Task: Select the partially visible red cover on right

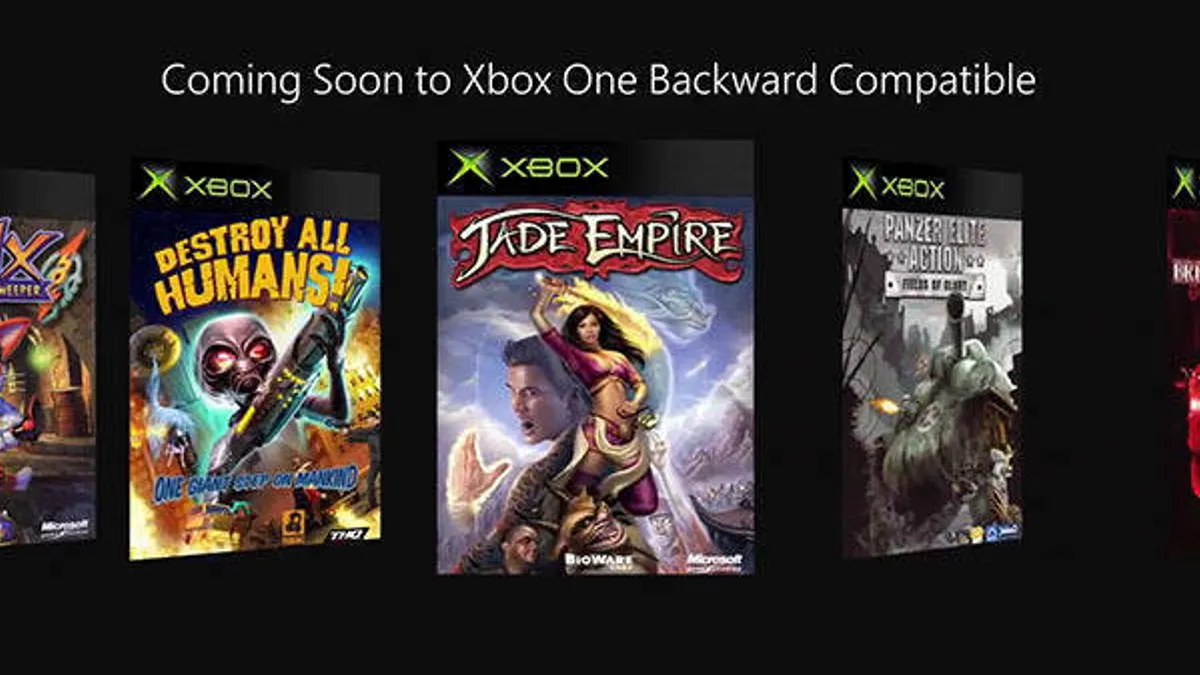Action: point(1184,356)
